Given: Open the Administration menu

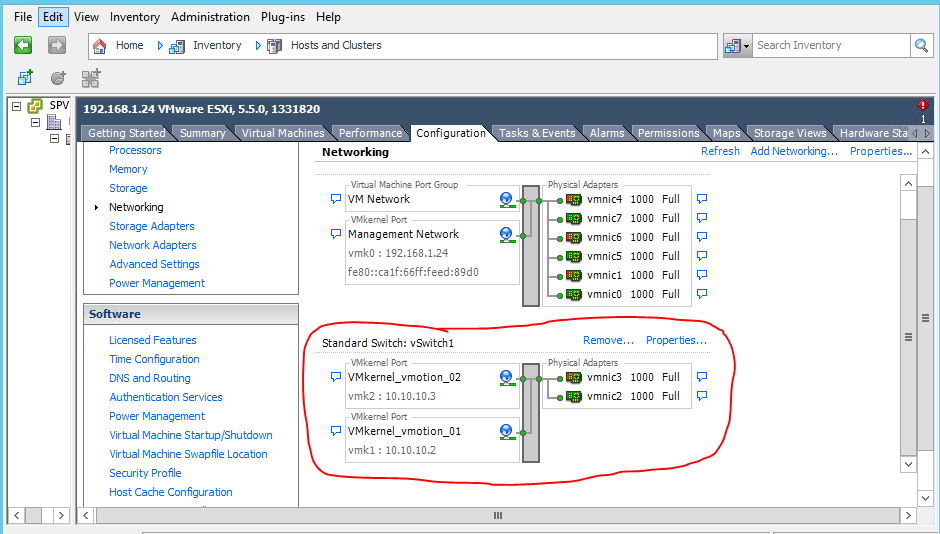Looking at the screenshot, I should (210, 17).
